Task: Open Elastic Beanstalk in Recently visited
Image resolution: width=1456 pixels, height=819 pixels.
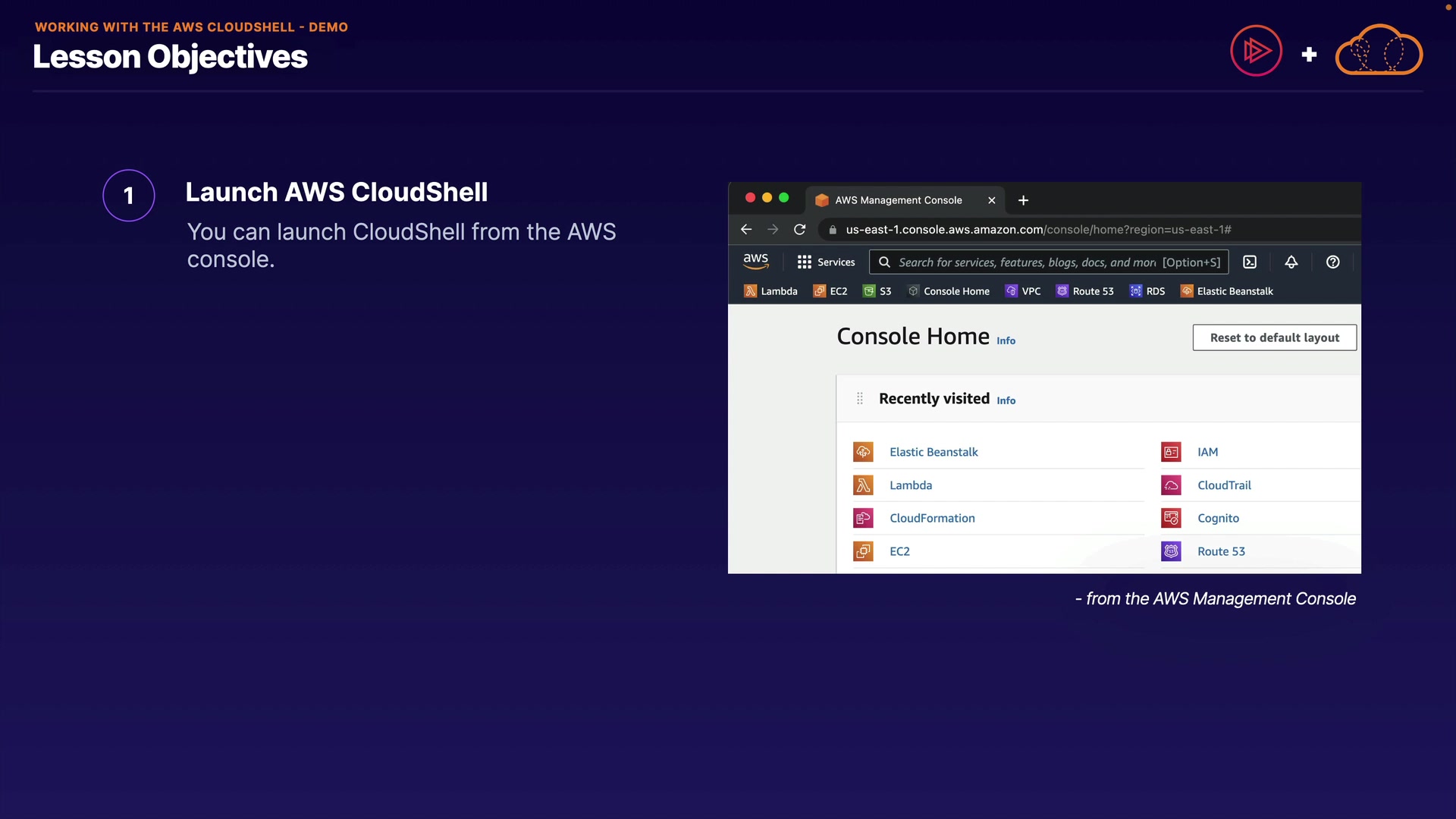Action: pos(934,452)
